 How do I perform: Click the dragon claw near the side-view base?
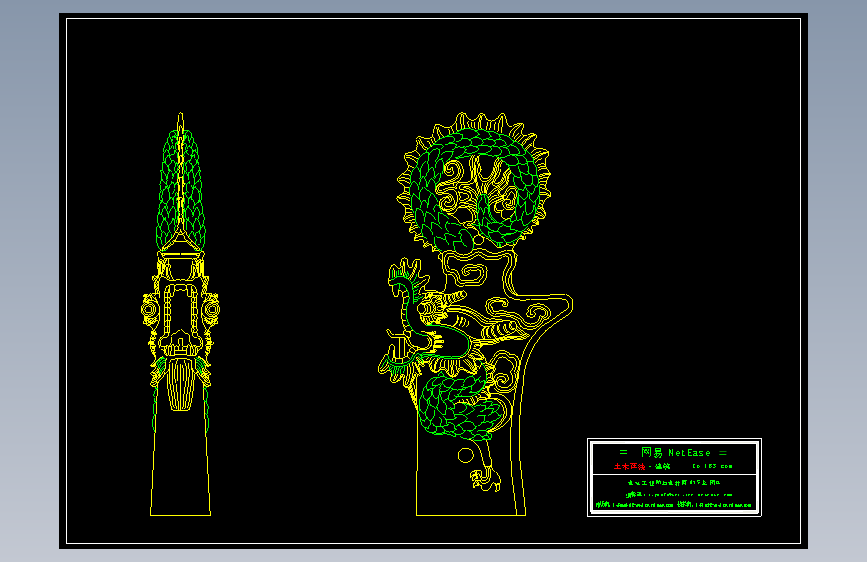click(485, 480)
